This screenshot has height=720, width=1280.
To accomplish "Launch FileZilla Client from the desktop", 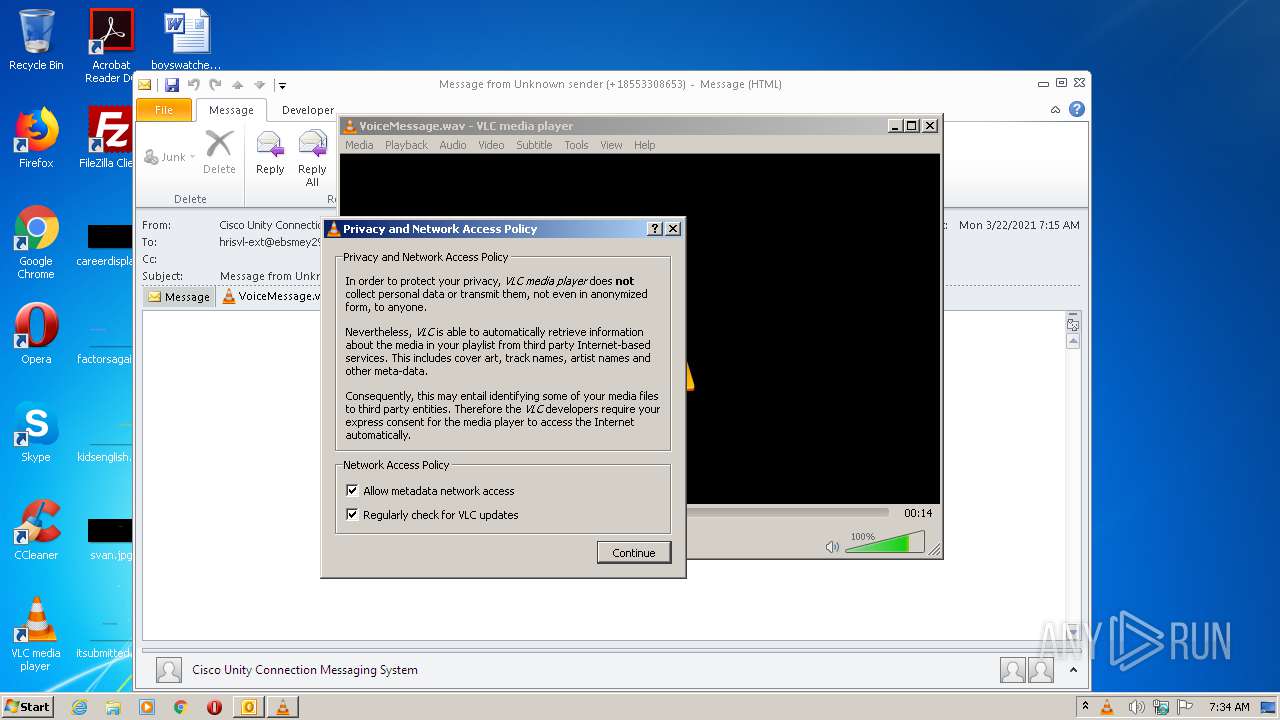I will [109, 138].
